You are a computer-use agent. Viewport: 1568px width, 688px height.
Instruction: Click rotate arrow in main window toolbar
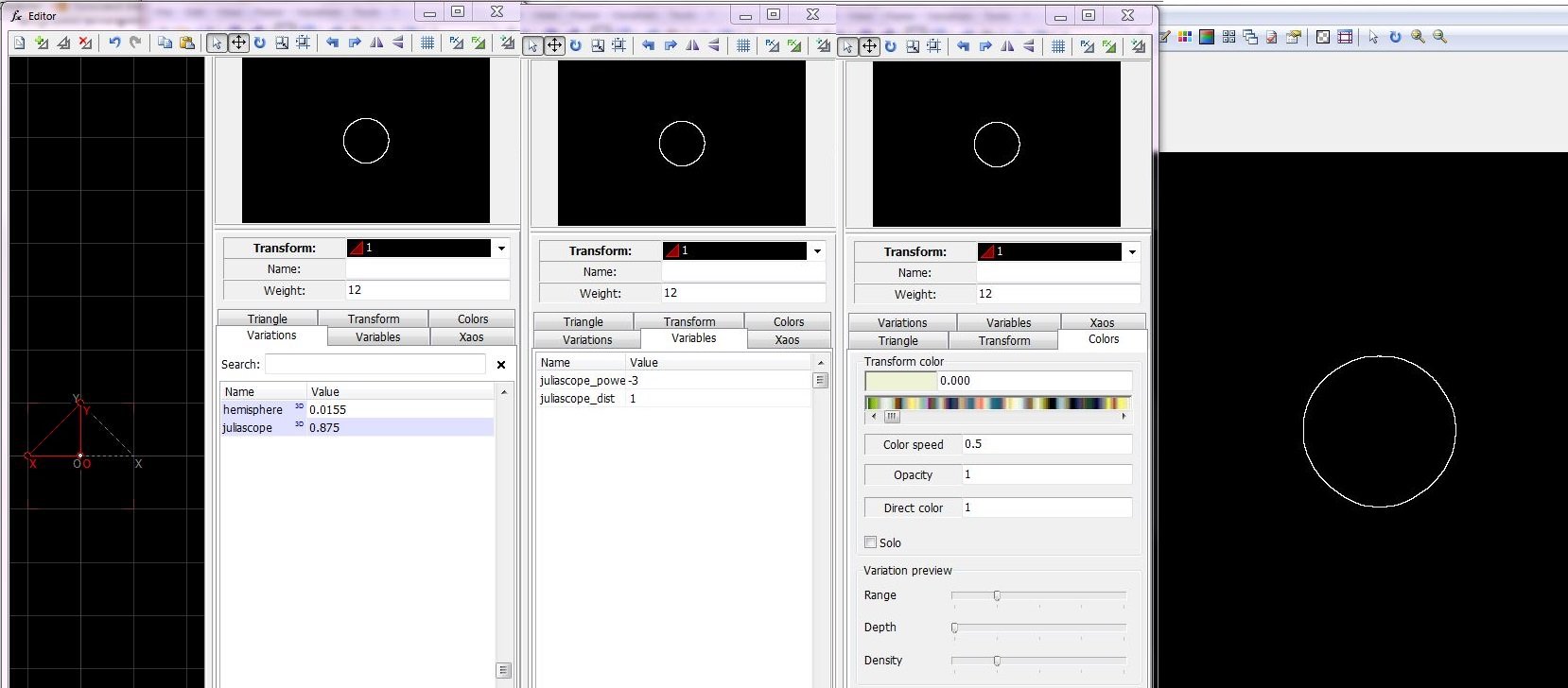(x=1395, y=37)
